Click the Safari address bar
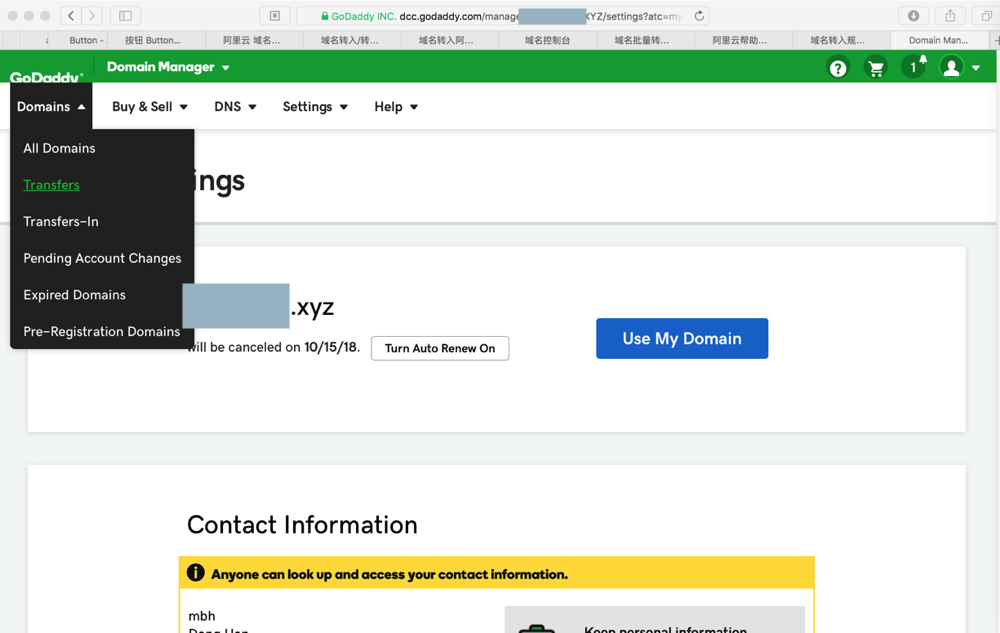The image size is (1000, 633). tap(500, 16)
